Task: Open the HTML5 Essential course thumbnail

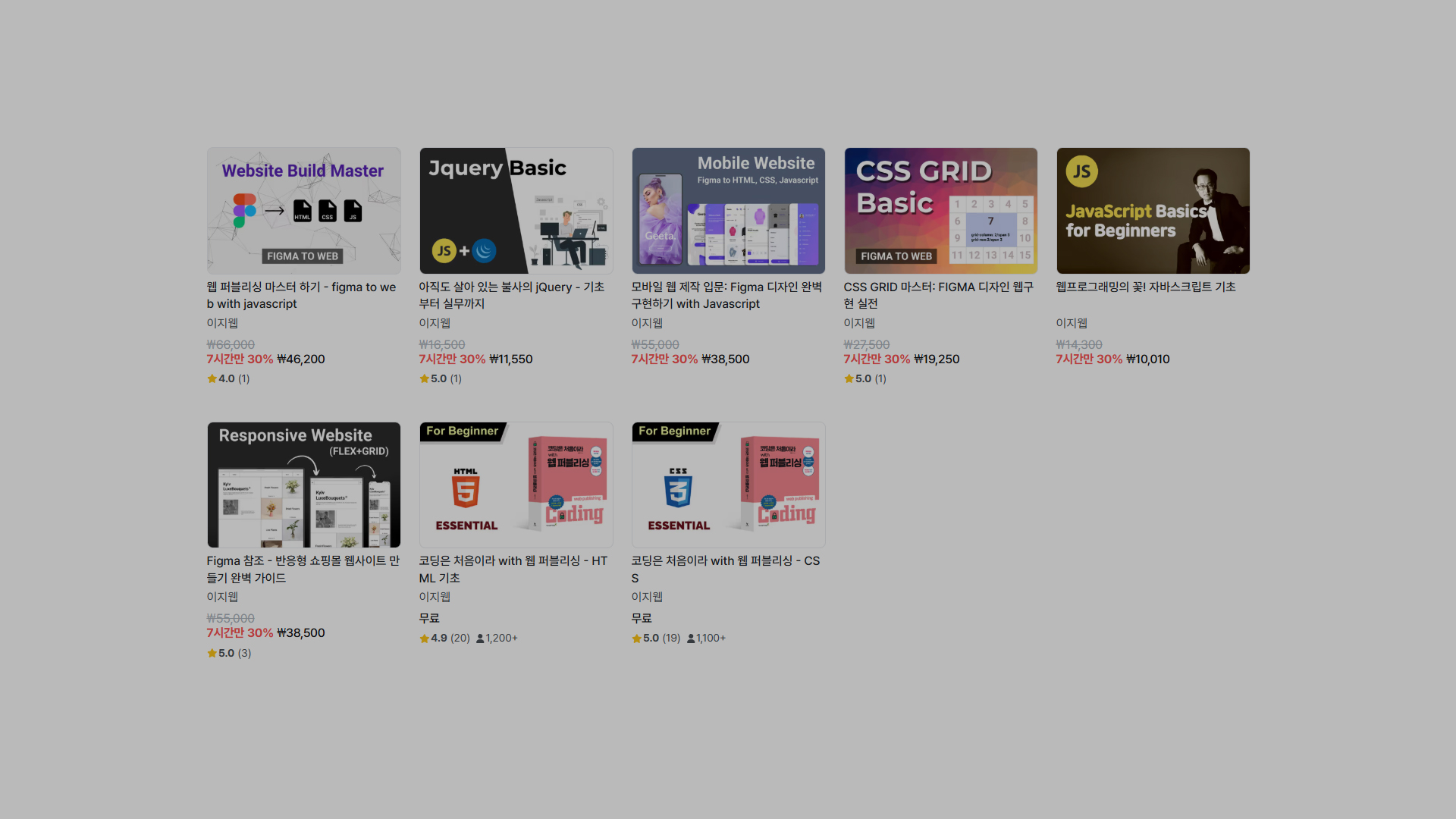Action: click(x=516, y=485)
